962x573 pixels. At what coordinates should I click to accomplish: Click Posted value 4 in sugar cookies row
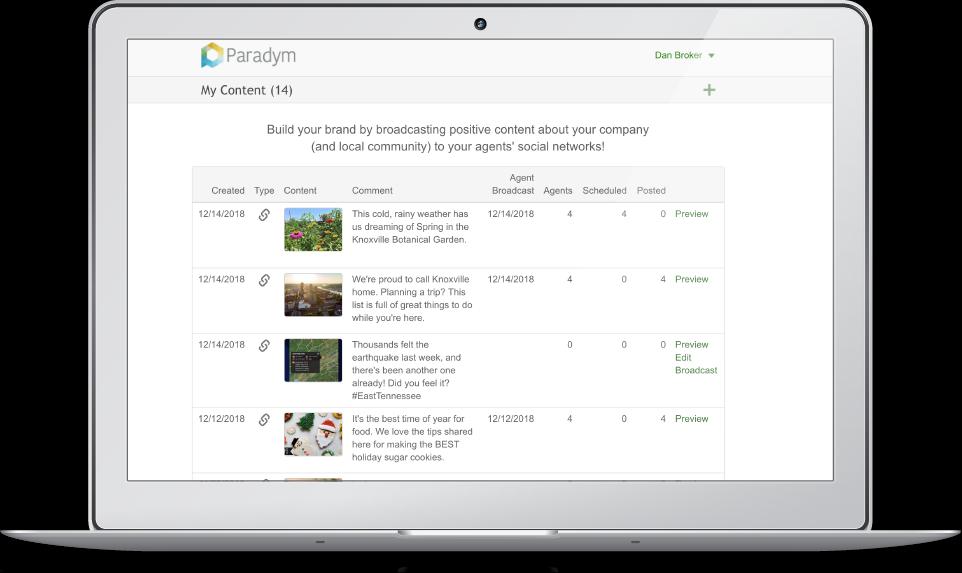(663, 418)
